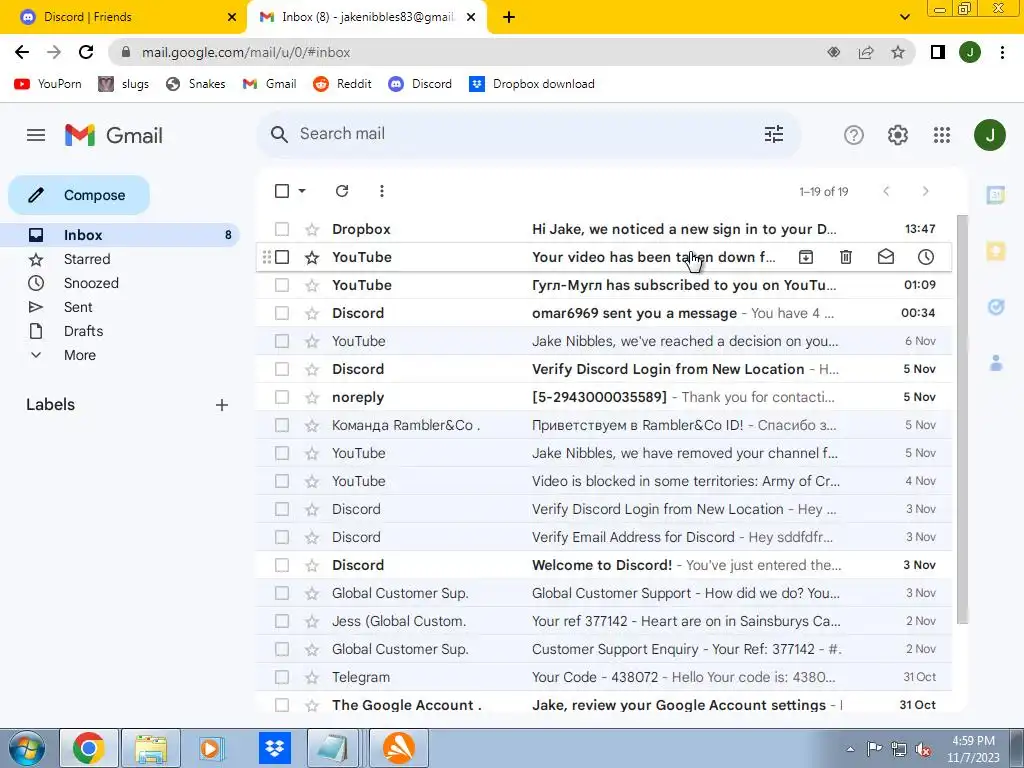This screenshot has height=768, width=1024.
Task: Bookmark this tab star icon
Action: point(898,52)
